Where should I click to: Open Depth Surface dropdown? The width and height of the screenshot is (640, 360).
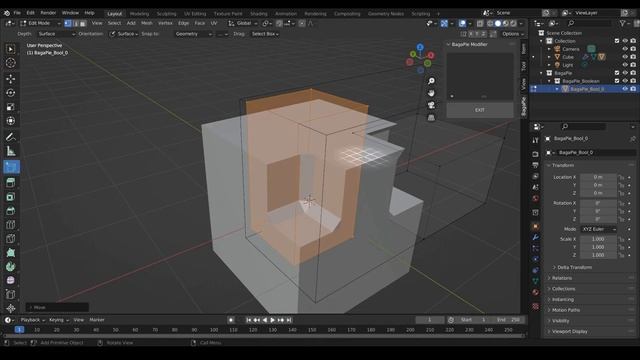[x=56, y=34]
